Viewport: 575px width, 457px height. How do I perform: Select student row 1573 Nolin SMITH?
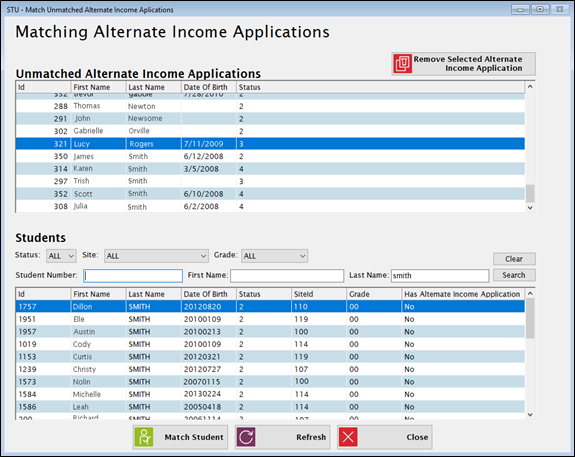[x=270, y=381]
